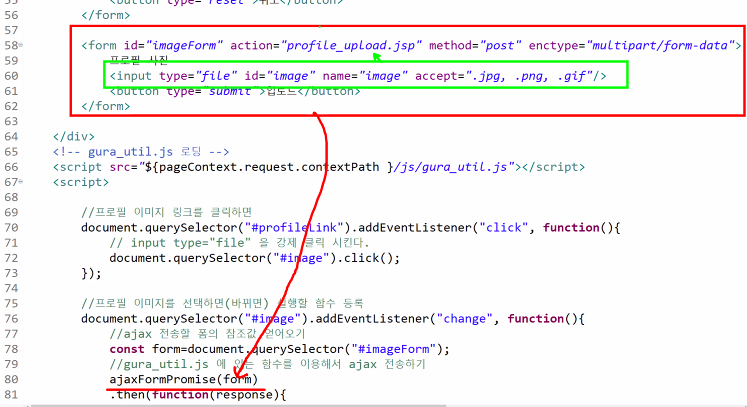Click the "const" keyword on line 78
The image size is (747, 407).
click(x=127, y=349)
